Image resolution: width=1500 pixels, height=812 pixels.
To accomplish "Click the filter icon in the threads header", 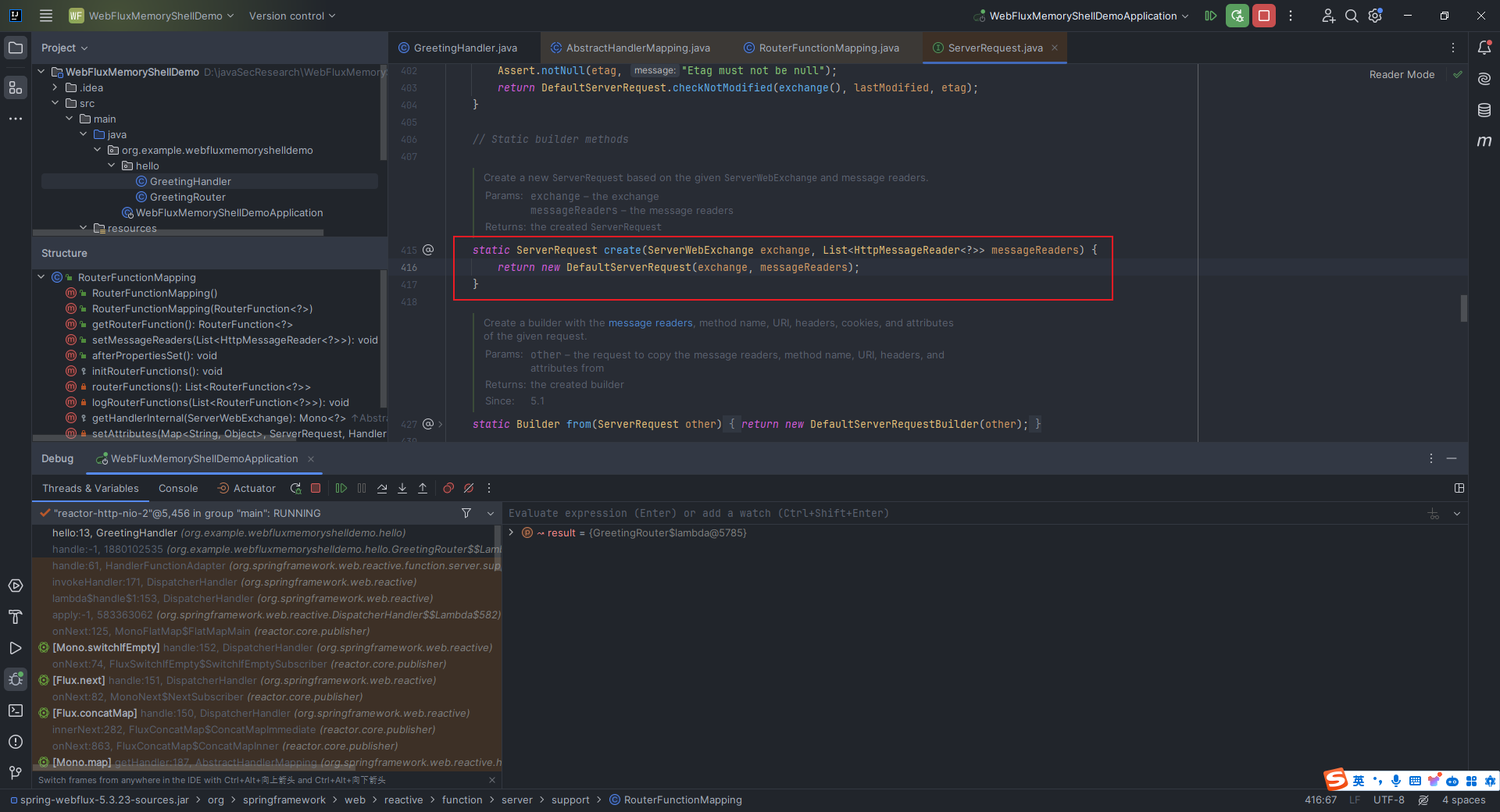I will tap(466, 513).
